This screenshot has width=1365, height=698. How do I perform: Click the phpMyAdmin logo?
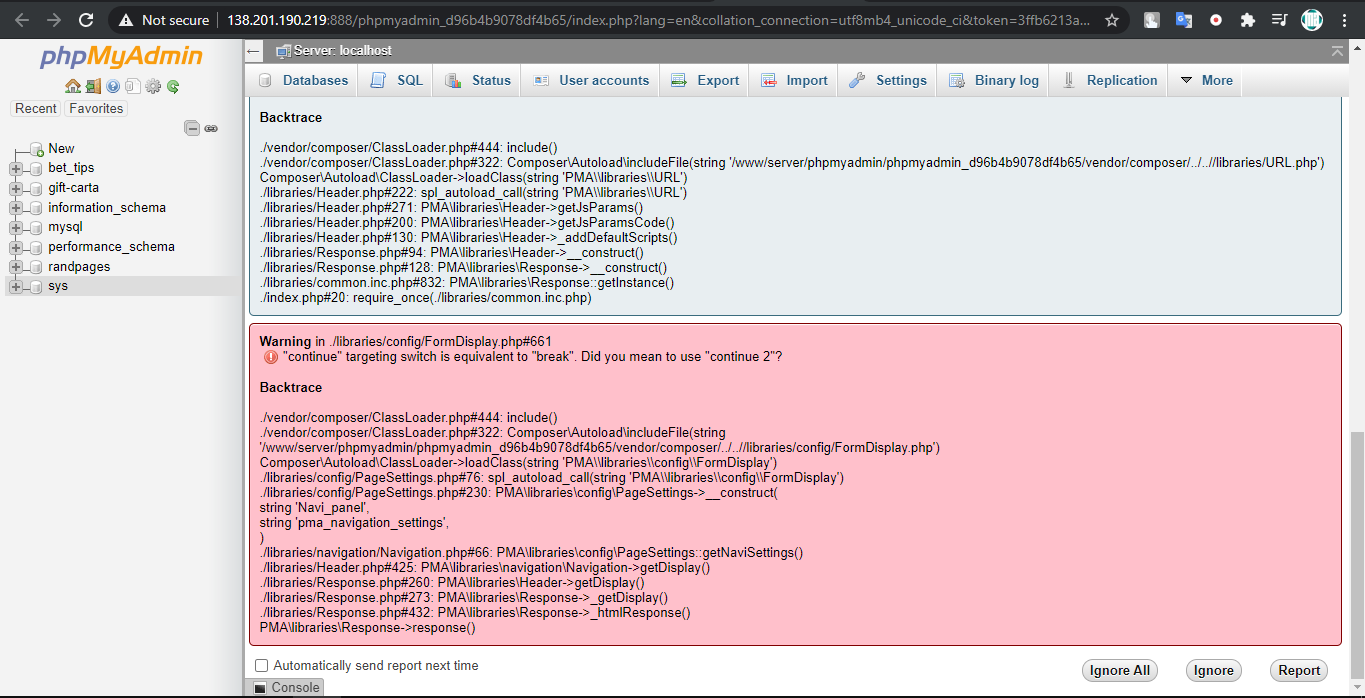pyautogui.click(x=121, y=57)
